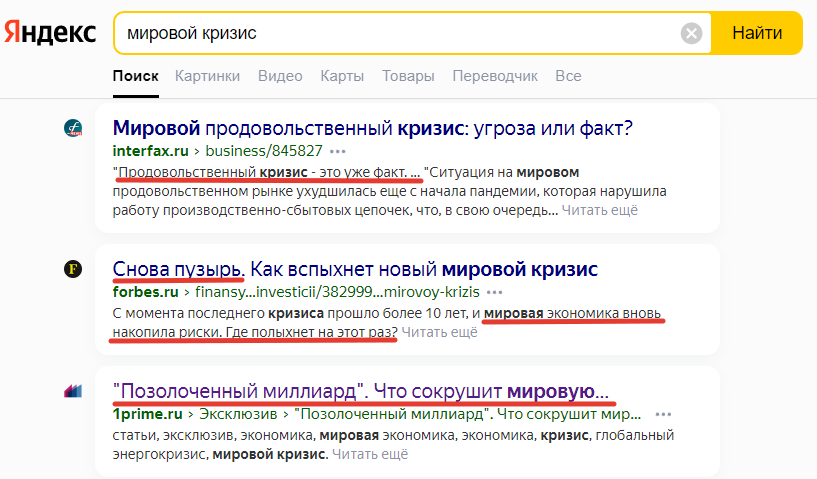Click the Forbes favicon next to the second result
This screenshot has height=479, width=817.
click(x=73, y=268)
